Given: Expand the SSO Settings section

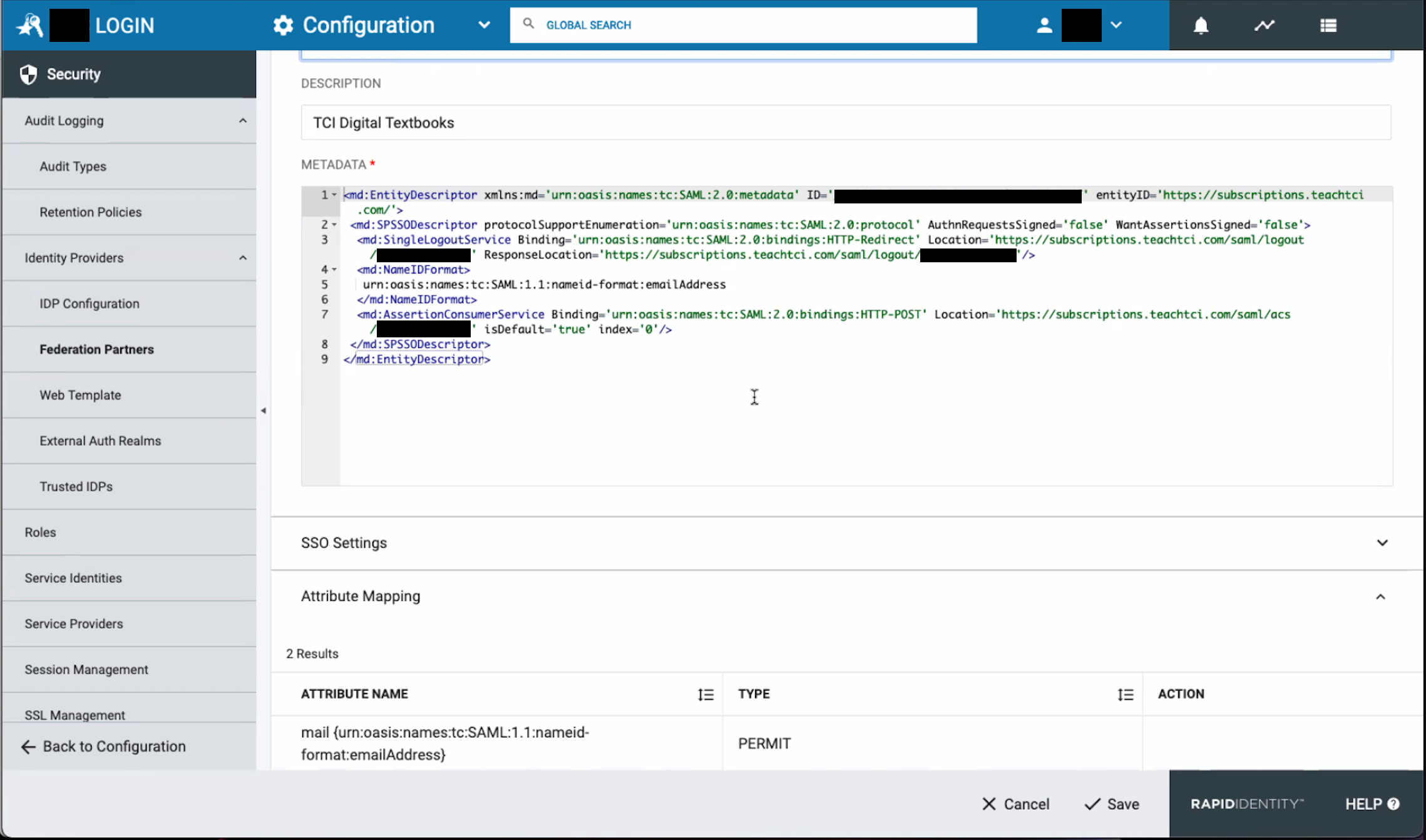Looking at the screenshot, I should click(1382, 543).
